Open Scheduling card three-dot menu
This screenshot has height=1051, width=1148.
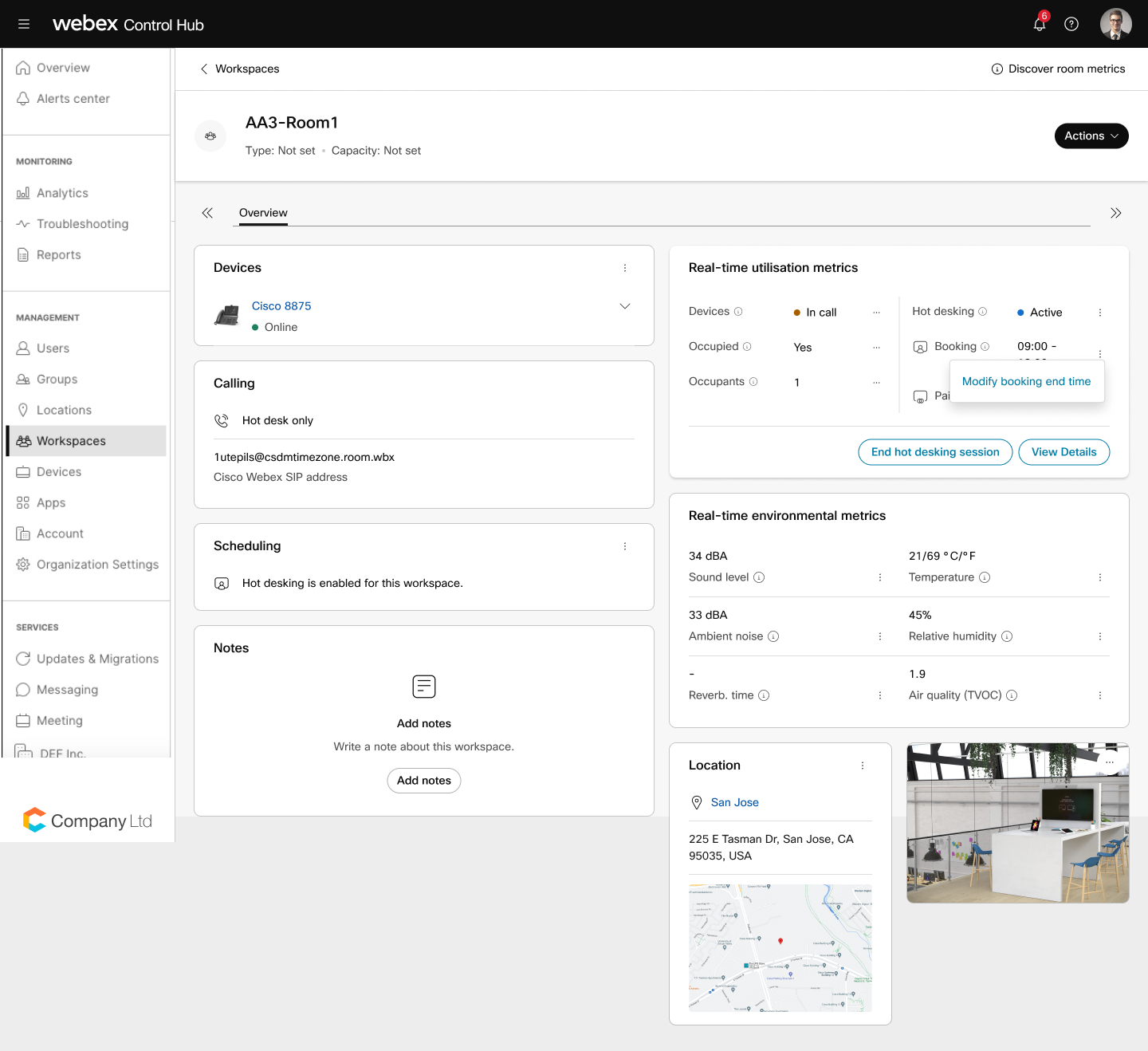[x=625, y=546]
